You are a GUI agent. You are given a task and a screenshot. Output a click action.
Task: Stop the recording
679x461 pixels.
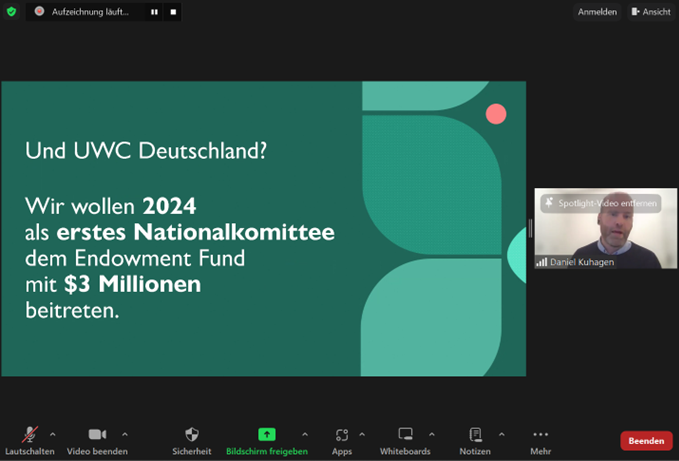click(173, 12)
